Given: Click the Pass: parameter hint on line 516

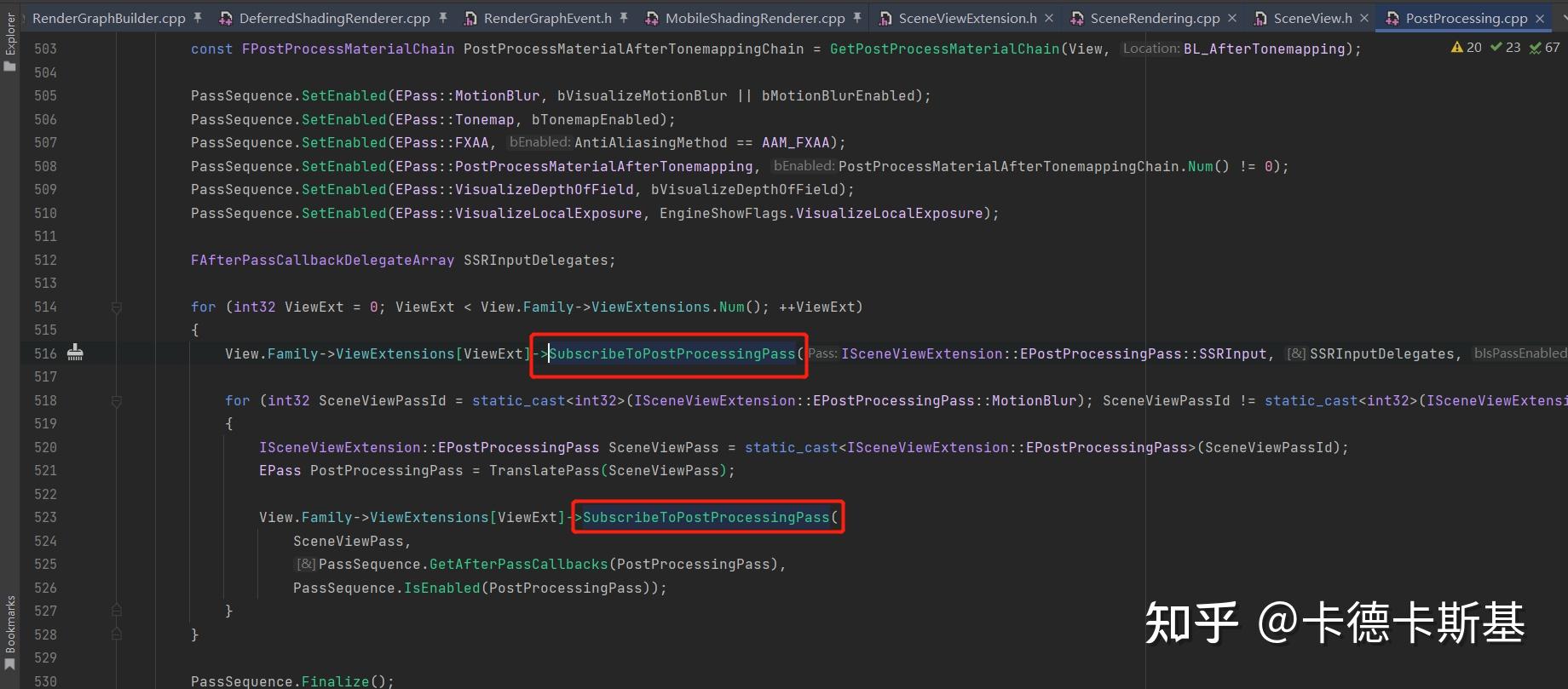Looking at the screenshot, I should click(x=822, y=353).
